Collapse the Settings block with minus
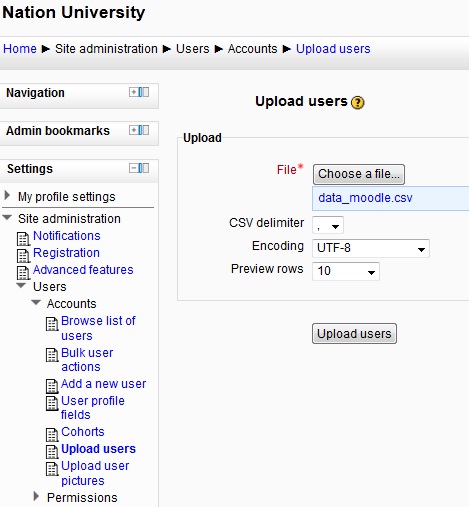469x507 pixels. tap(134, 168)
